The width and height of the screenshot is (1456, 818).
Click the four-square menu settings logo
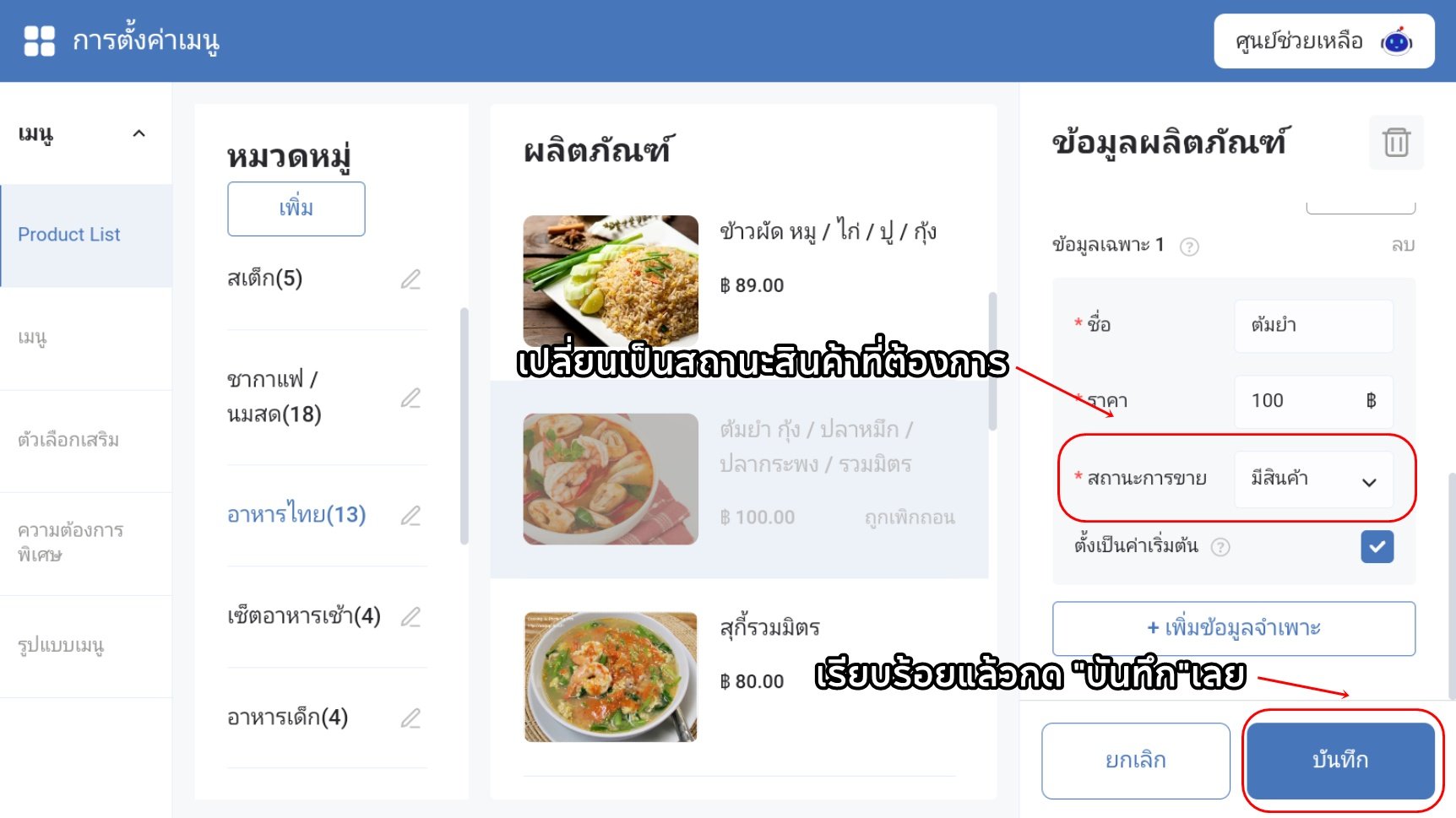(x=39, y=41)
